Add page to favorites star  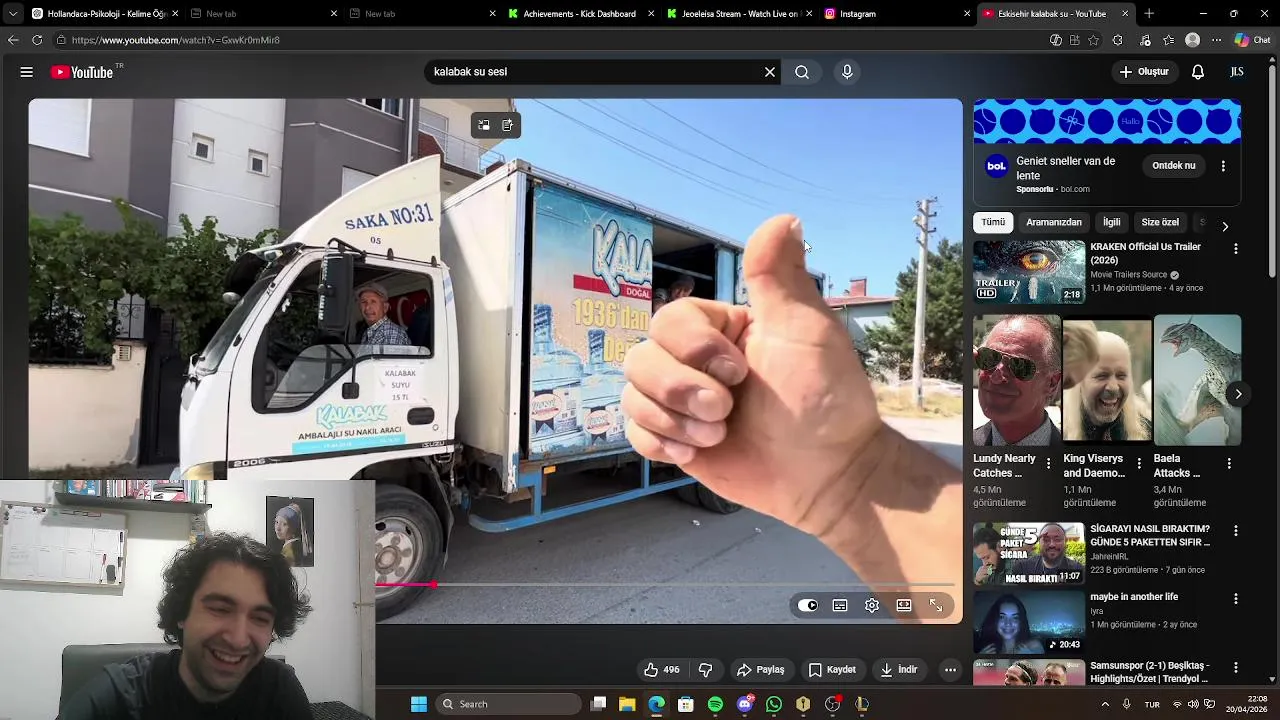(x=1093, y=40)
